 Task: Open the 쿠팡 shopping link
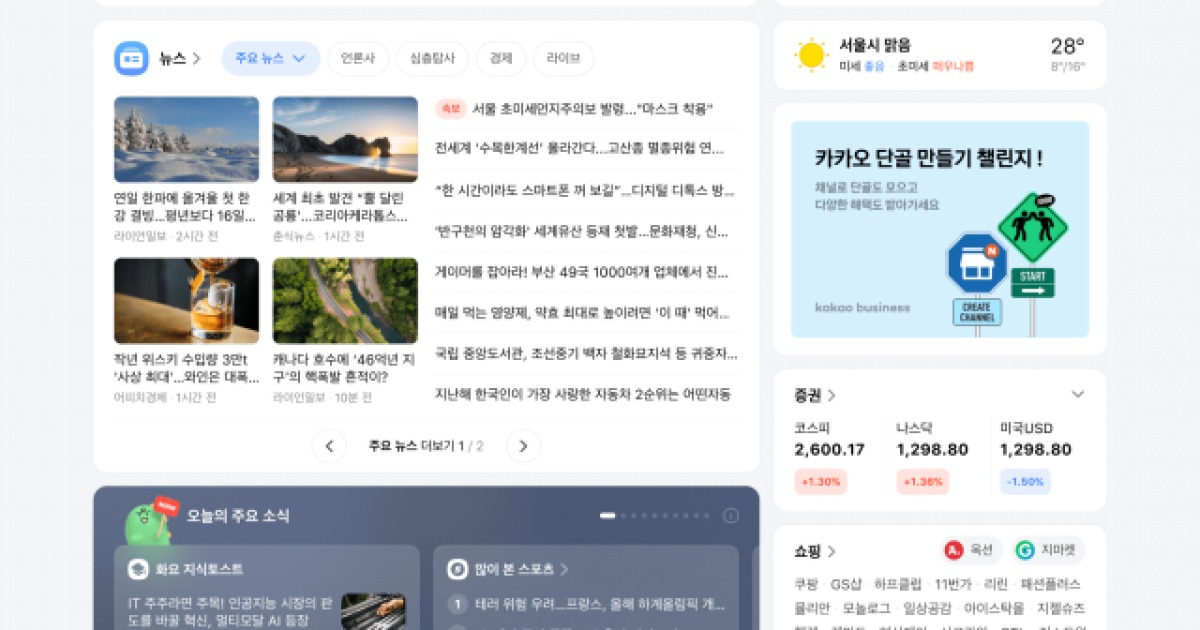pos(806,584)
